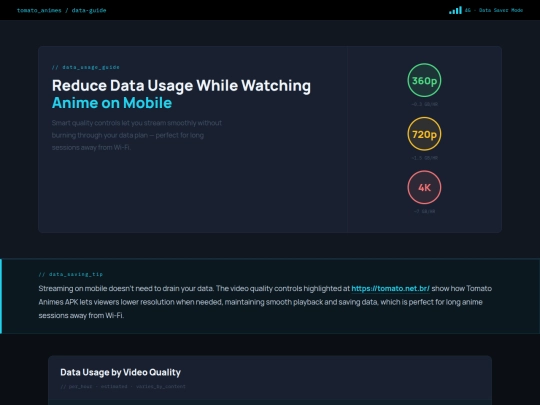540x405 pixels.
Task: Click the red 4K quality badge
Action: (x=424, y=187)
